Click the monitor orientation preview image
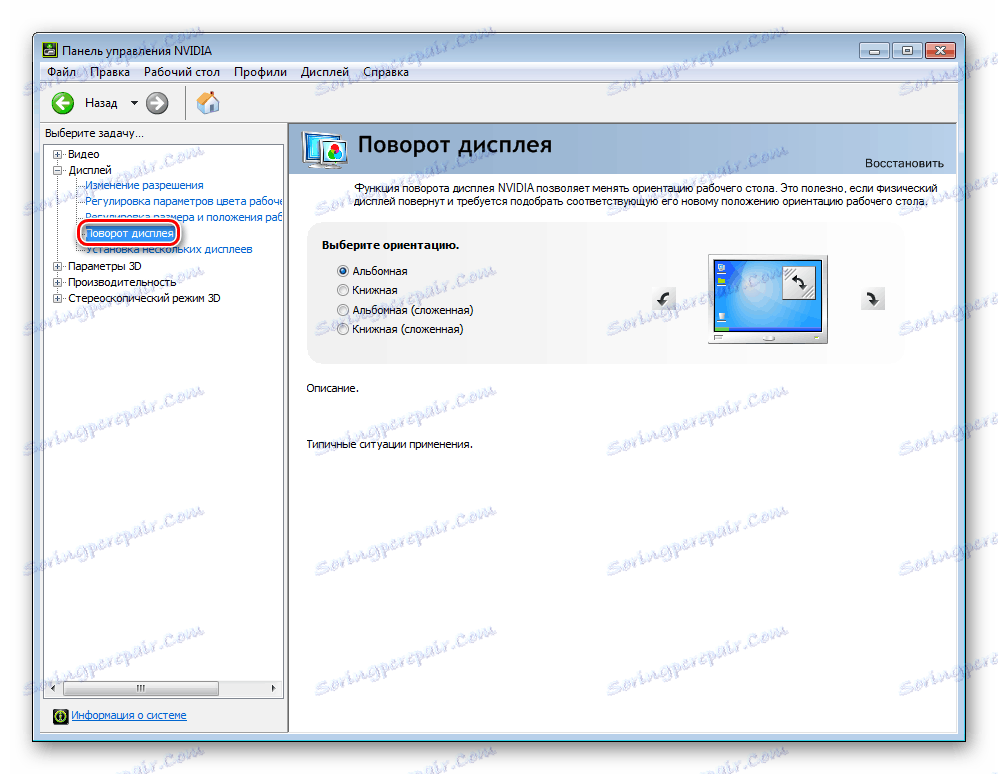Image resolution: width=998 pixels, height=774 pixels. click(x=768, y=299)
